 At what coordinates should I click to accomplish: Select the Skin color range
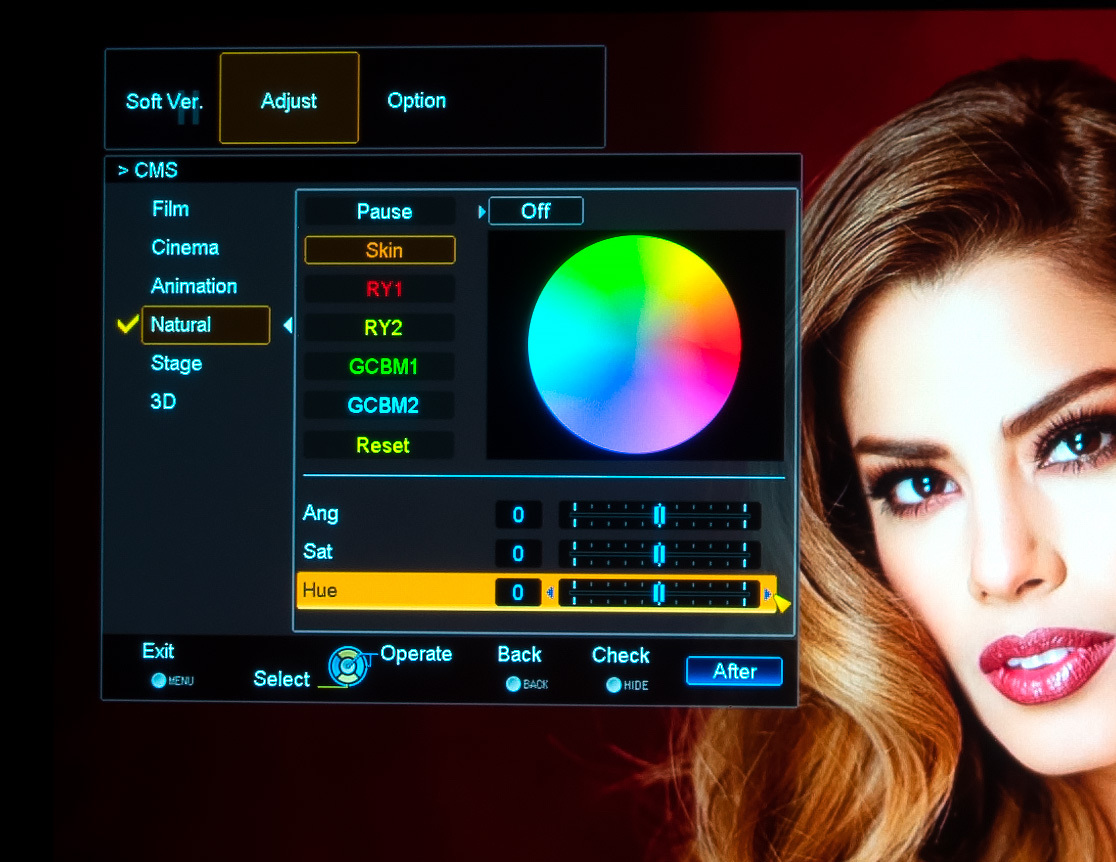click(380, 250)
